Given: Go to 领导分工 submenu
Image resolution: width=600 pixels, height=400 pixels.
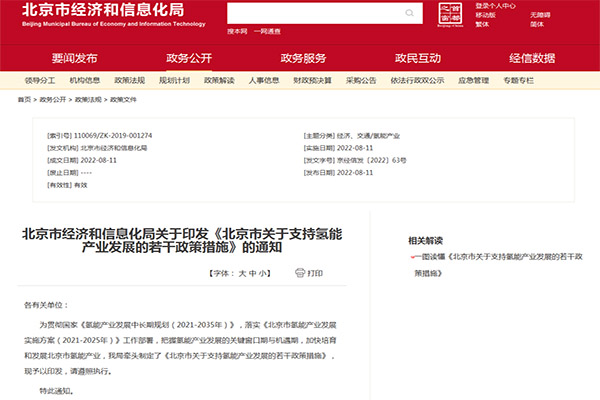Looking at the screenshot, I should click(x=40, y=80).
